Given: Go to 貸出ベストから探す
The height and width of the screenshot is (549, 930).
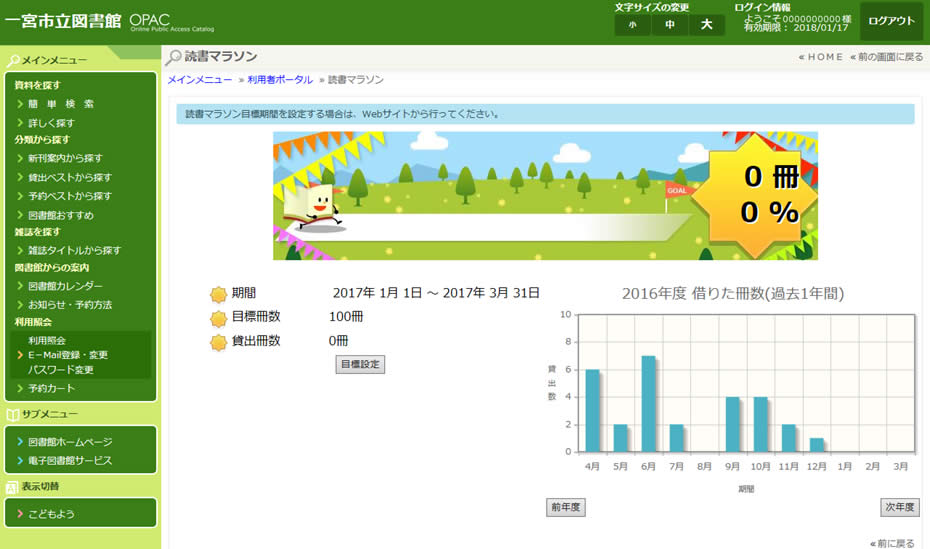Looking at the screenshot, I should [x=70, y=177].
